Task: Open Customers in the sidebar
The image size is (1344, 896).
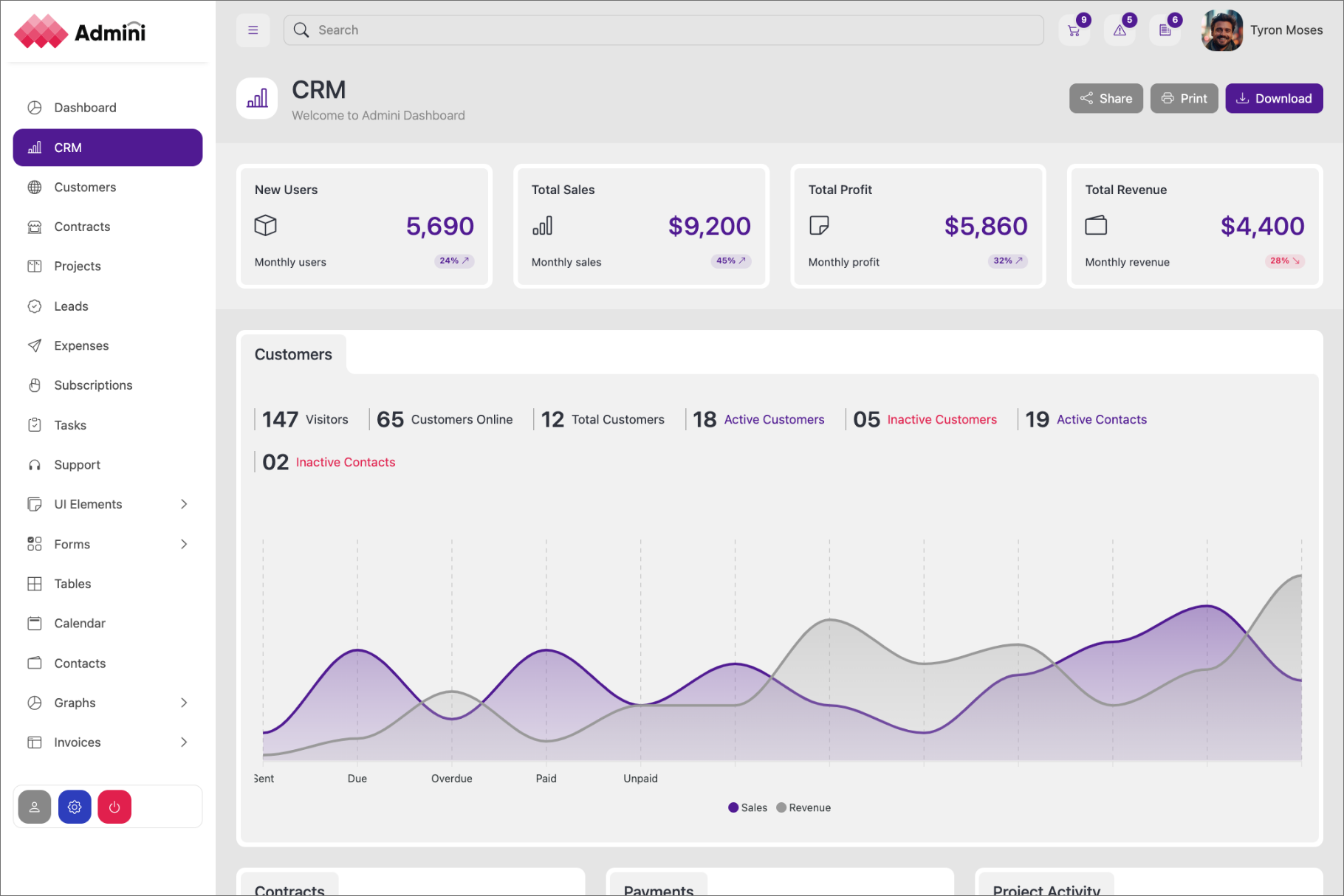Action: 85,187
